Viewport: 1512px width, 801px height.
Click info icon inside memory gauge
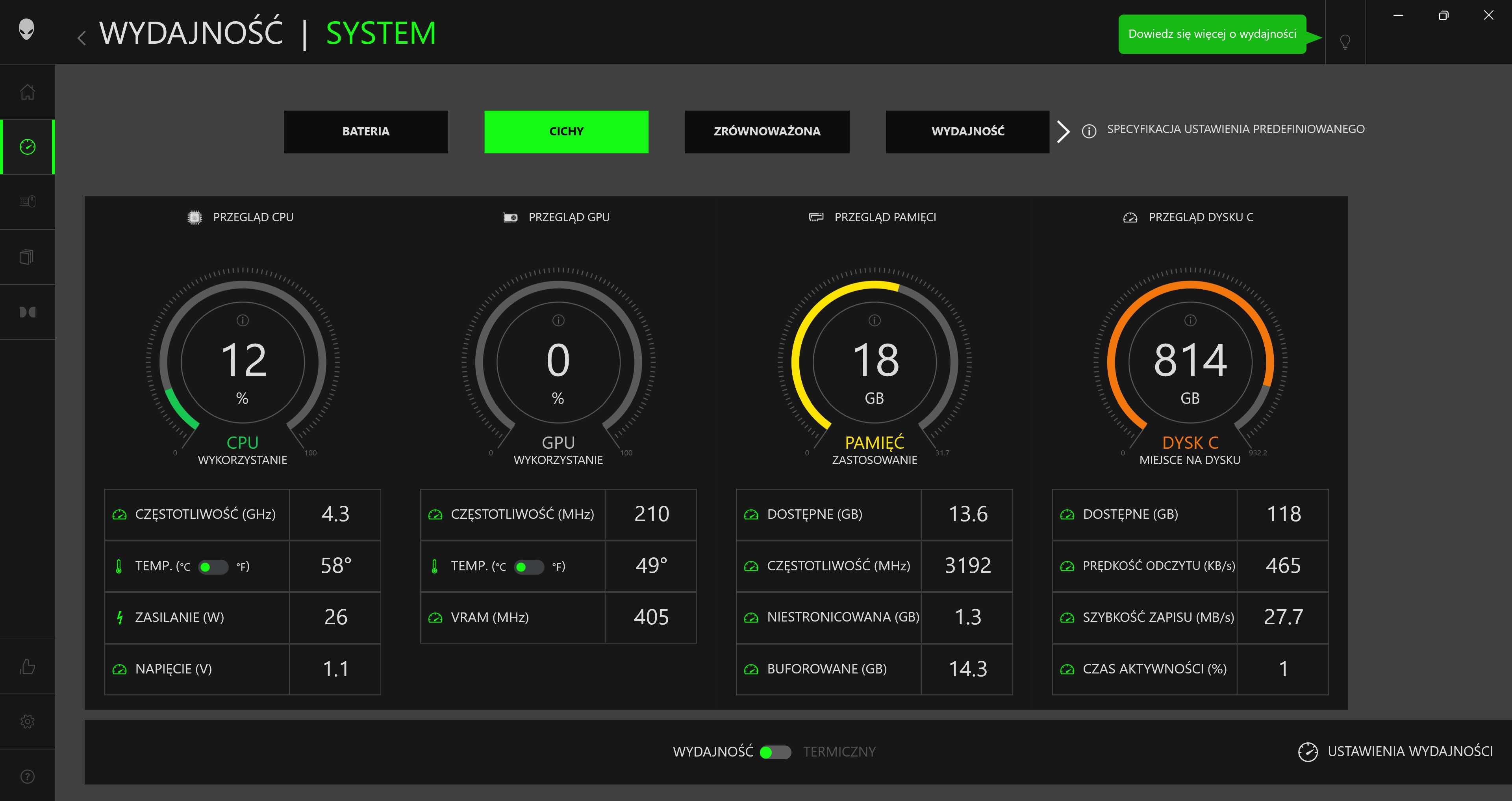click(x=875, y=320)
